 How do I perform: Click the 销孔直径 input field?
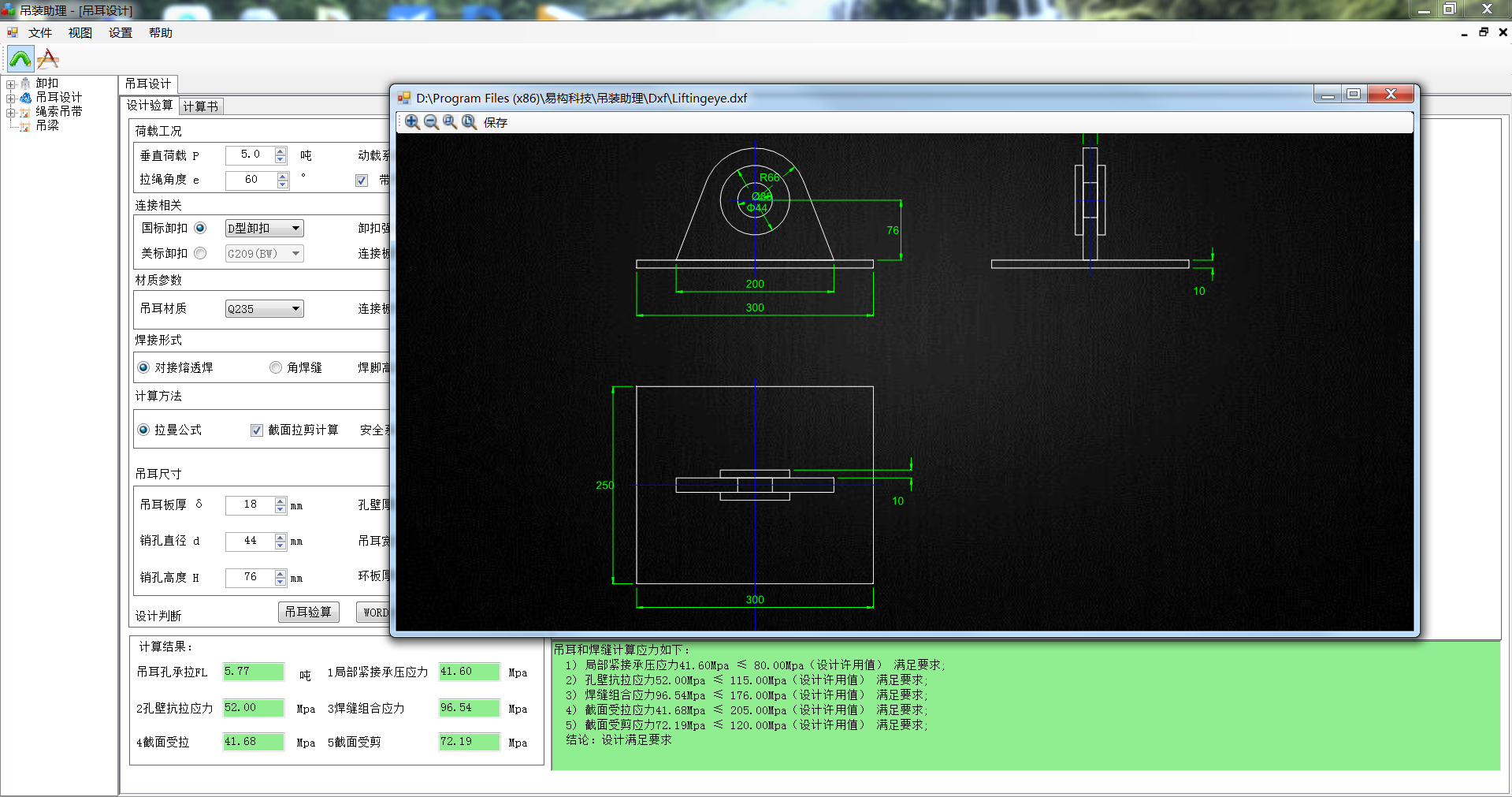click(x=250, y=542)
